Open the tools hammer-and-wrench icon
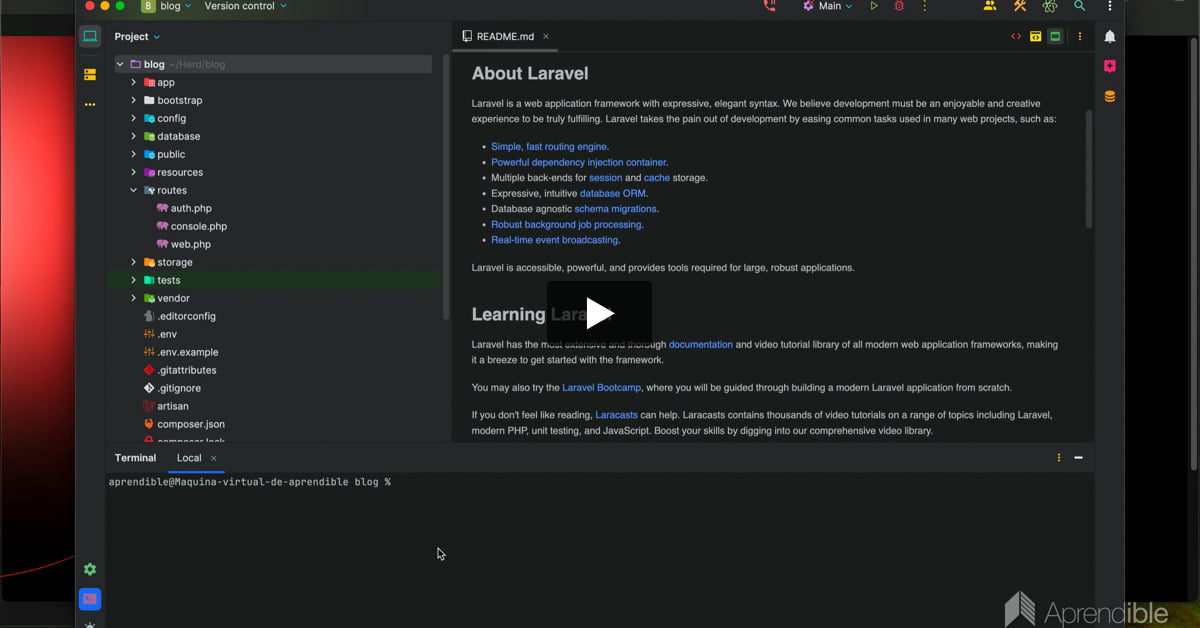This screenshot has height=628, width=1200. click(1020, 6)
